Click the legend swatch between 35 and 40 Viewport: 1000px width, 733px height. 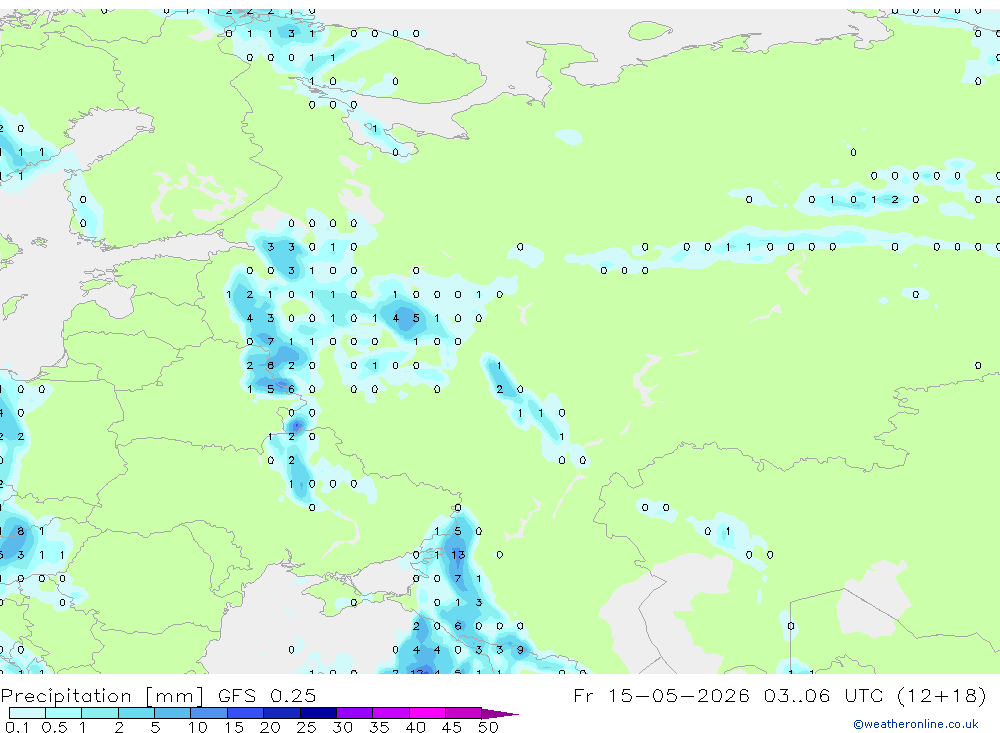pyautogui.click(x=391, y=713)
